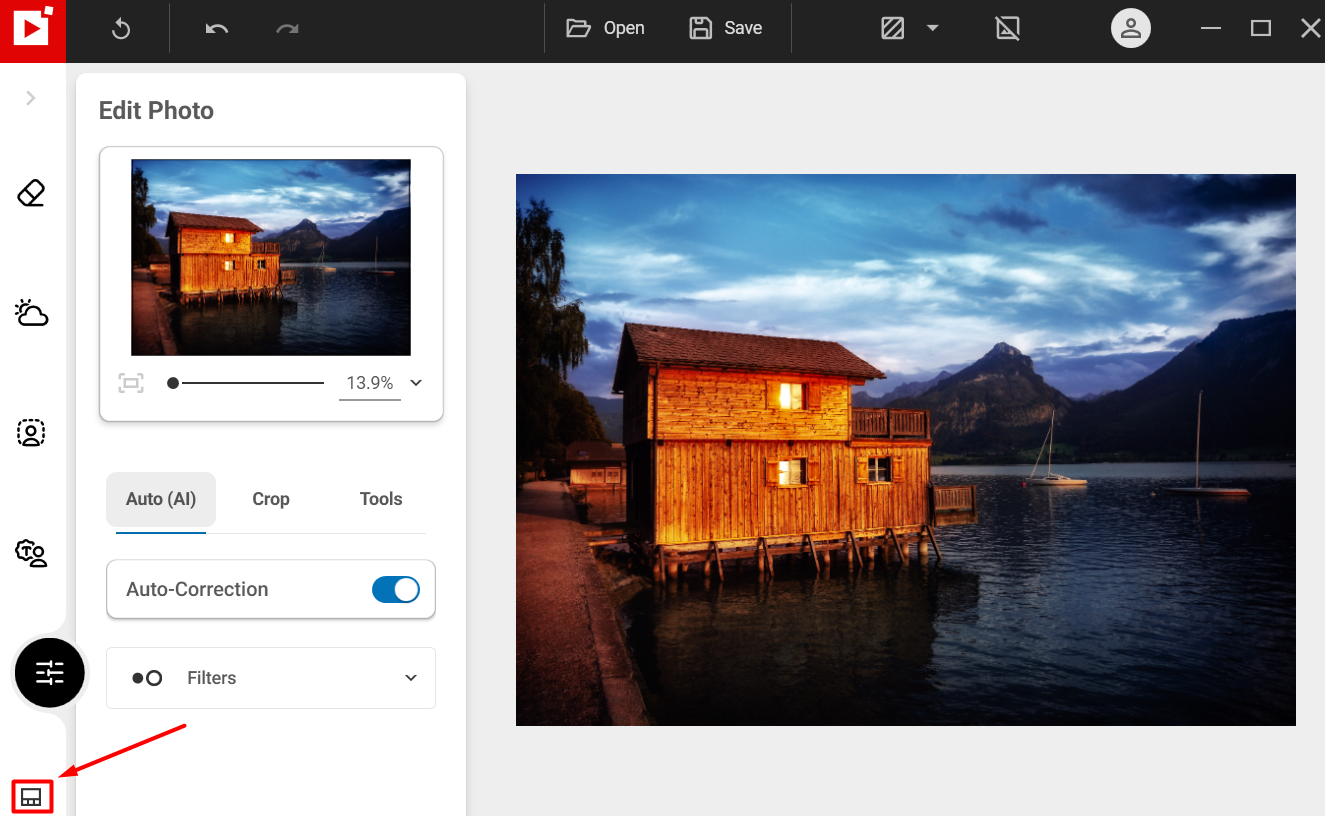
Task: Reset all edits with the revert icon
Action: point(121,29)
